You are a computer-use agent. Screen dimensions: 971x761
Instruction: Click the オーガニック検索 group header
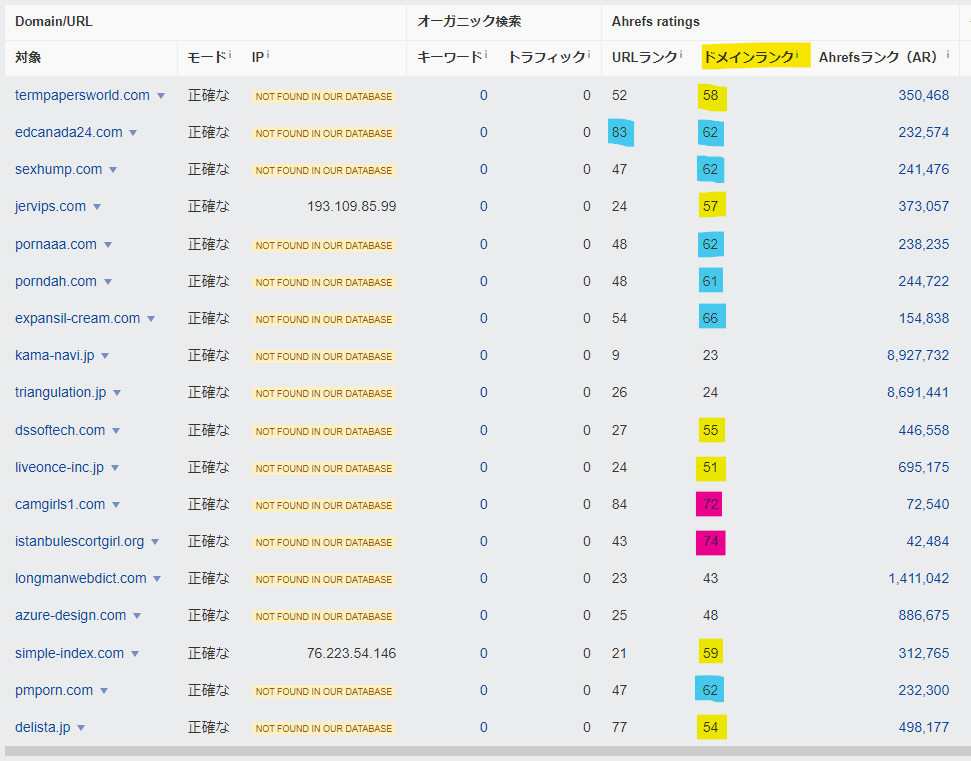(469, 22)
